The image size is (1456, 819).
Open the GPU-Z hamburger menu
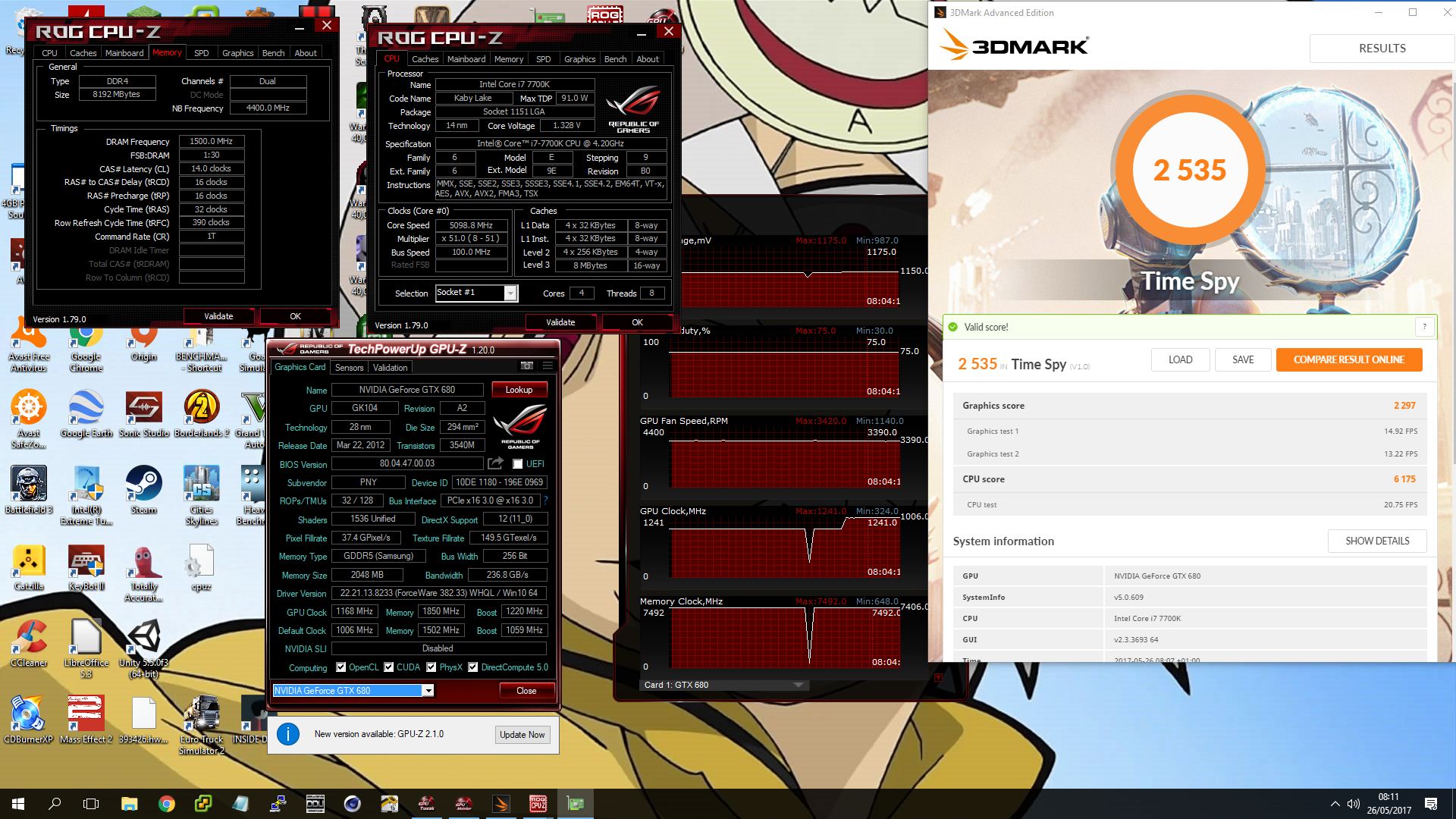(548, 366)
